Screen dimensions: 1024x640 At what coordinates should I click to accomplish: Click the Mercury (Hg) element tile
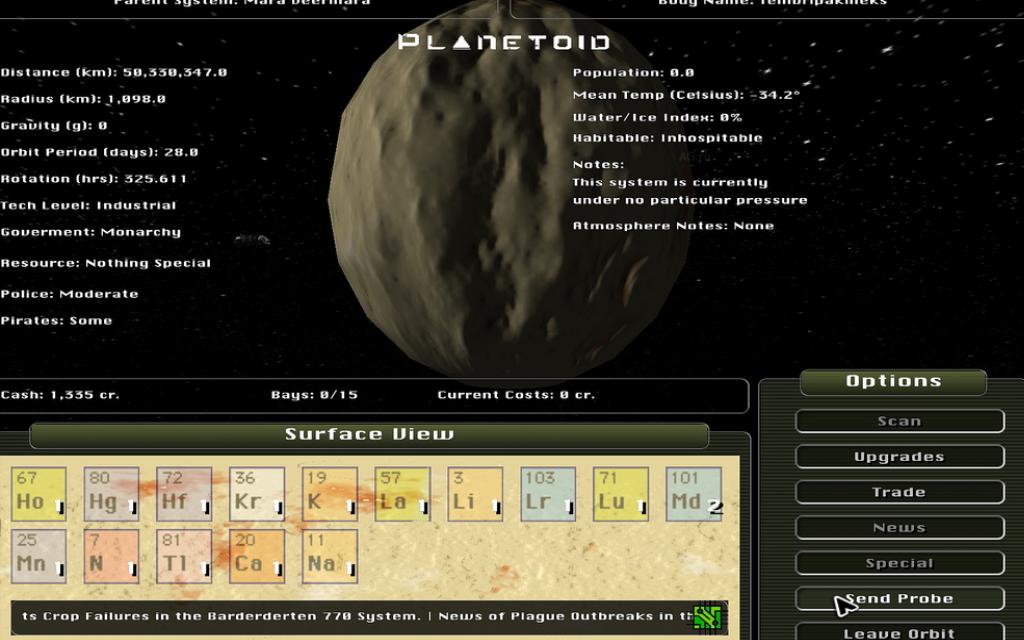pos(111,494)
